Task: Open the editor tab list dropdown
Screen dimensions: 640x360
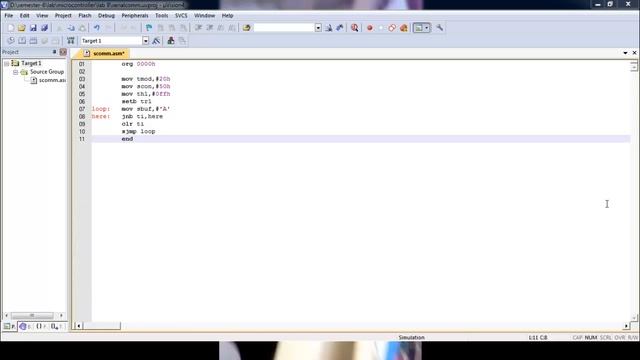Action: tap(625, 53)
